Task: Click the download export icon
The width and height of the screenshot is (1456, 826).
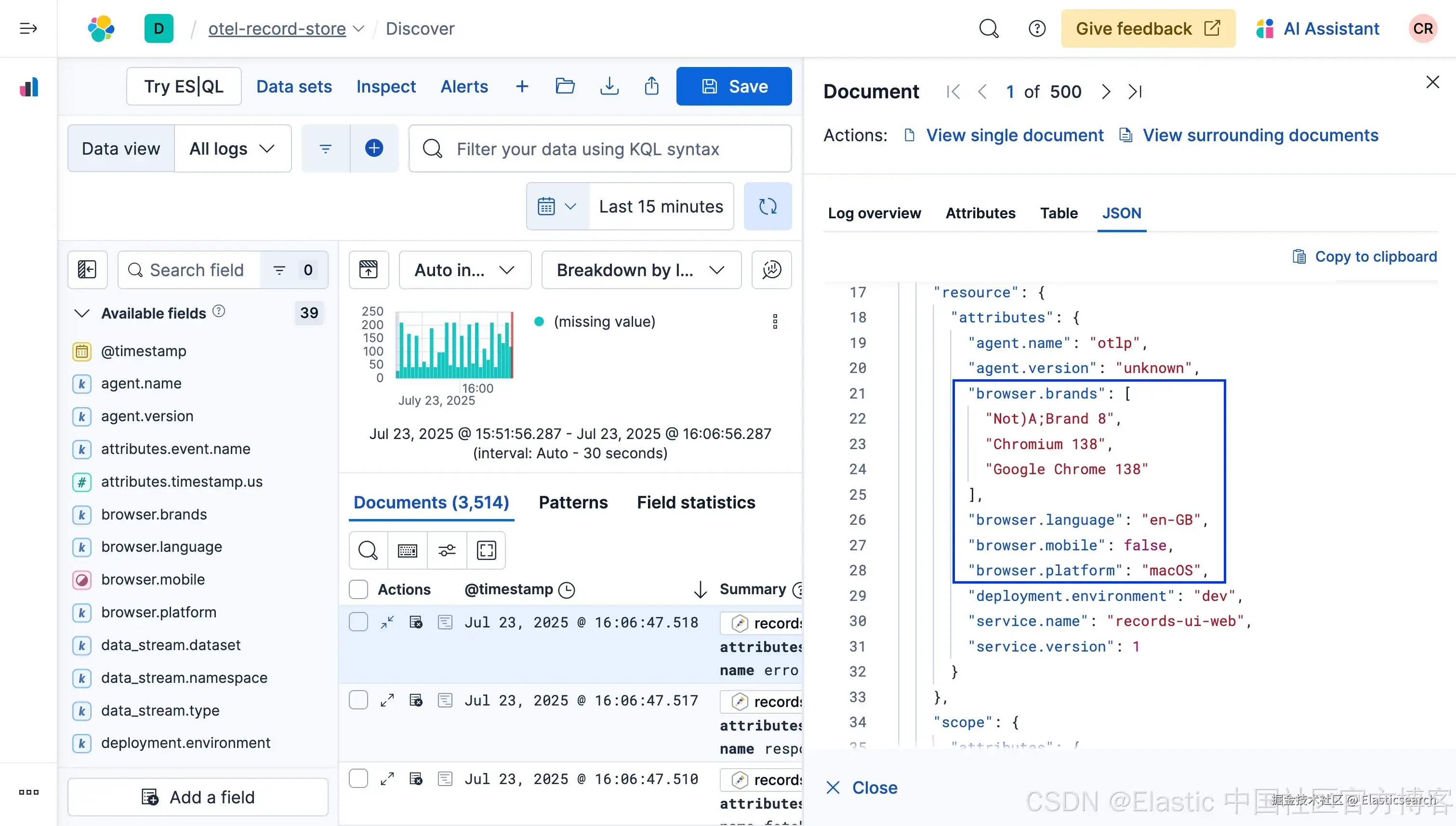Action: 609,86
